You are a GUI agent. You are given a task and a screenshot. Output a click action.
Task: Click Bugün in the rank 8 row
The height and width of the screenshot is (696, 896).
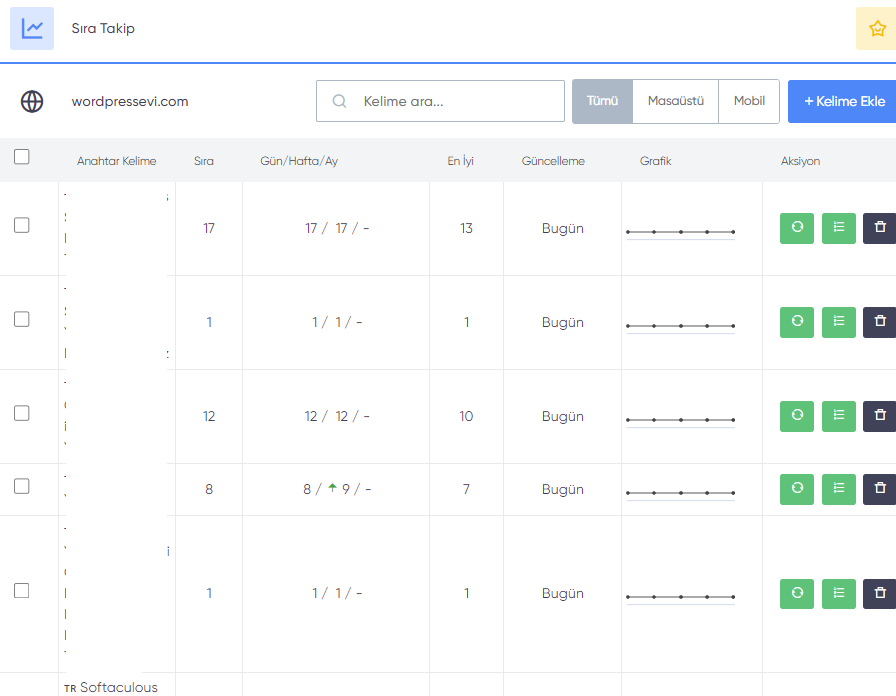[563, 490]
